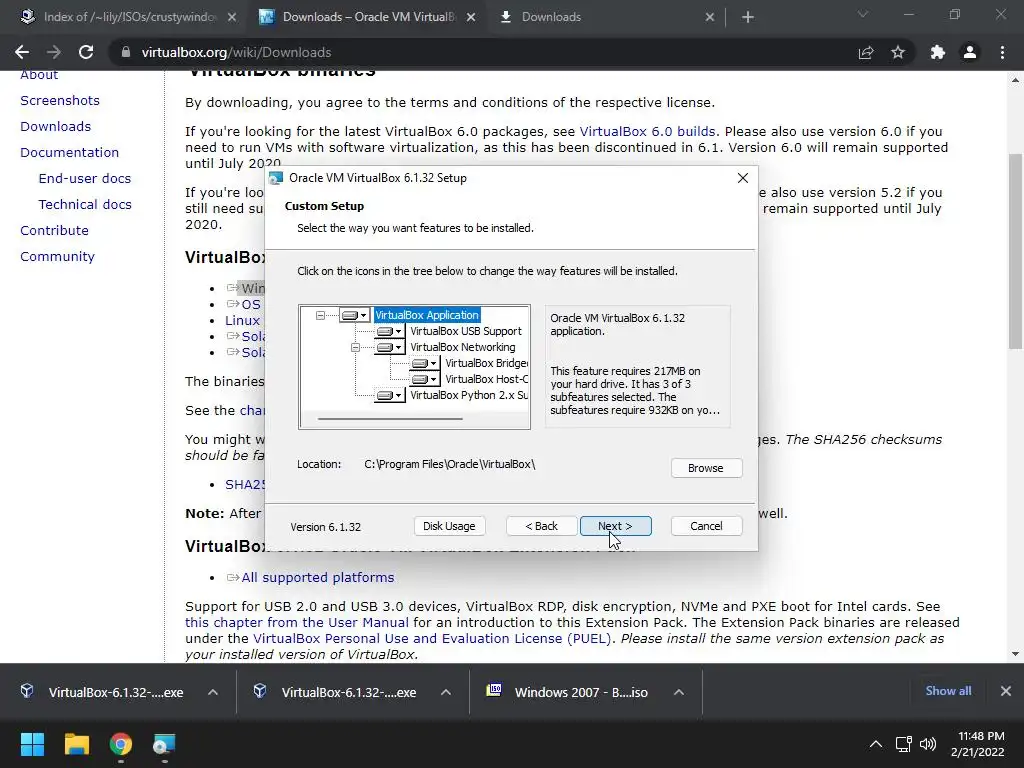Viewport: 1024px width, 768px height.
Task: Go back in Chrome browser
Action: [x=22, y=52]
